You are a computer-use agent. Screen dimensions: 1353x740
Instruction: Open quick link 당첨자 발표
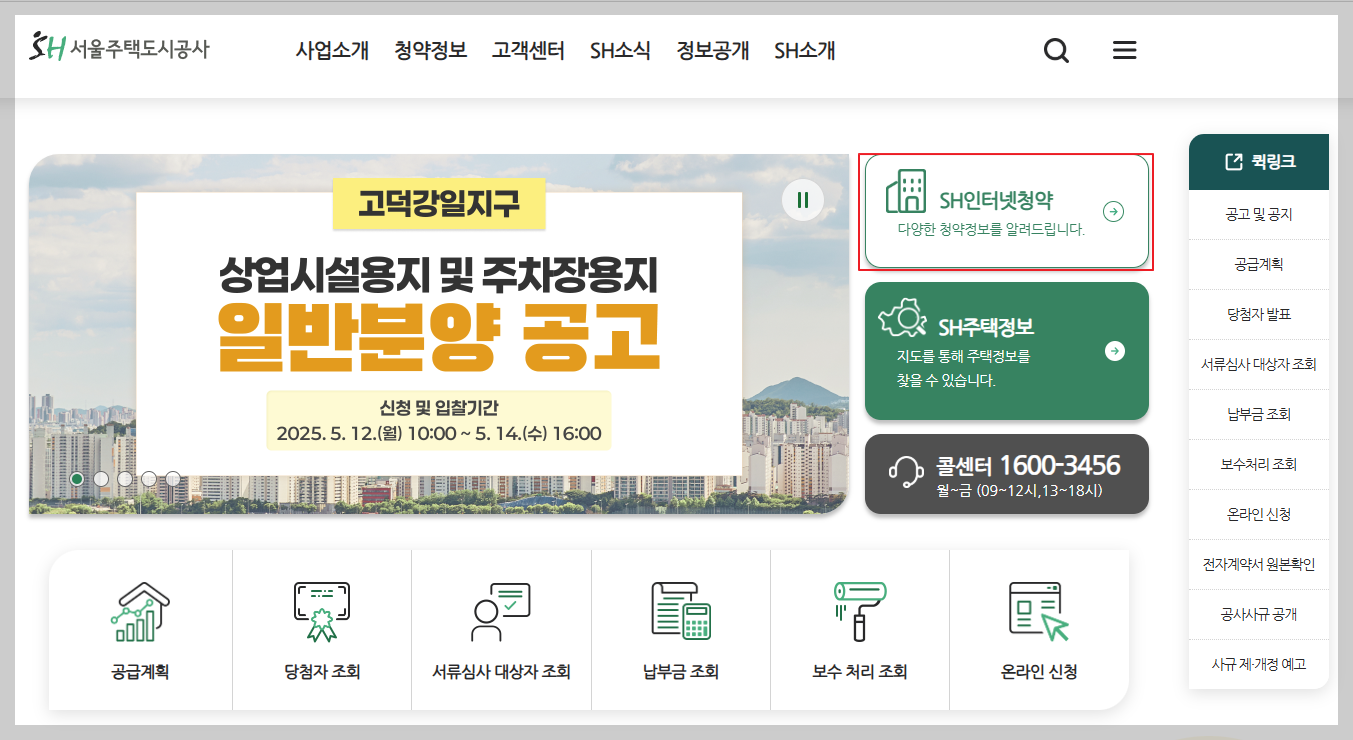(1259, 314)
